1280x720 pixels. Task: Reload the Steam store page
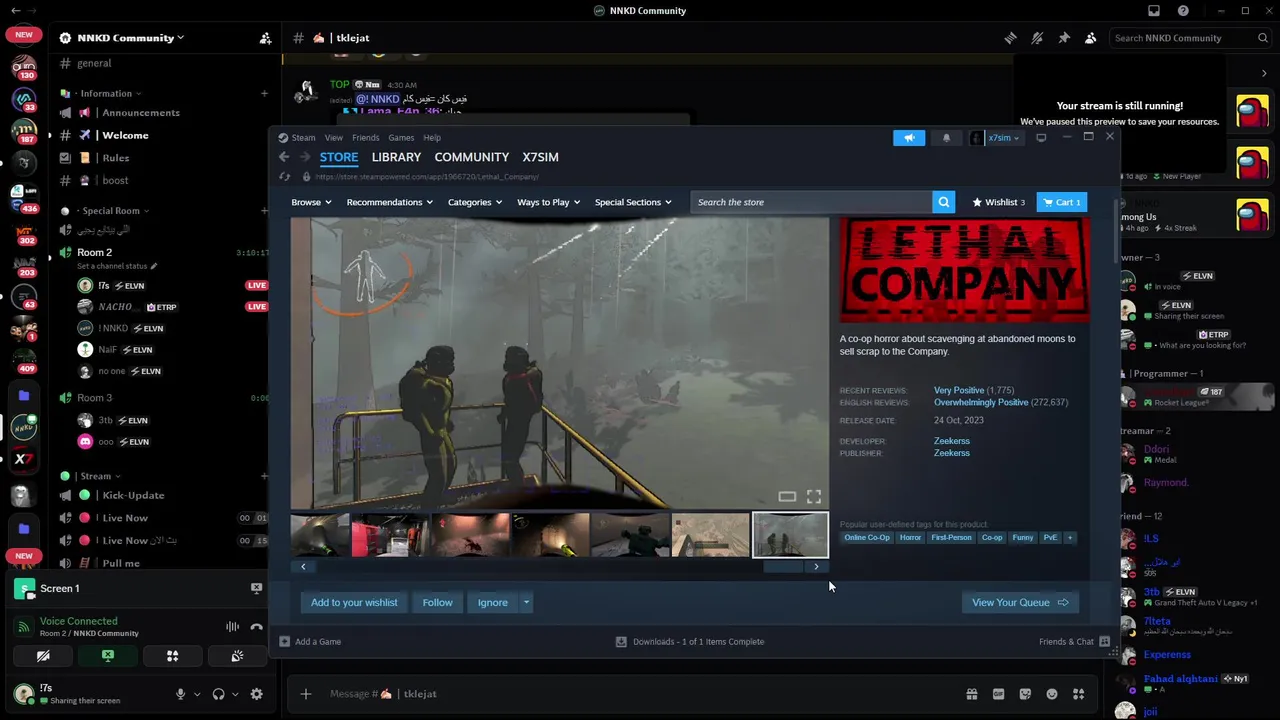coord(285,177)
